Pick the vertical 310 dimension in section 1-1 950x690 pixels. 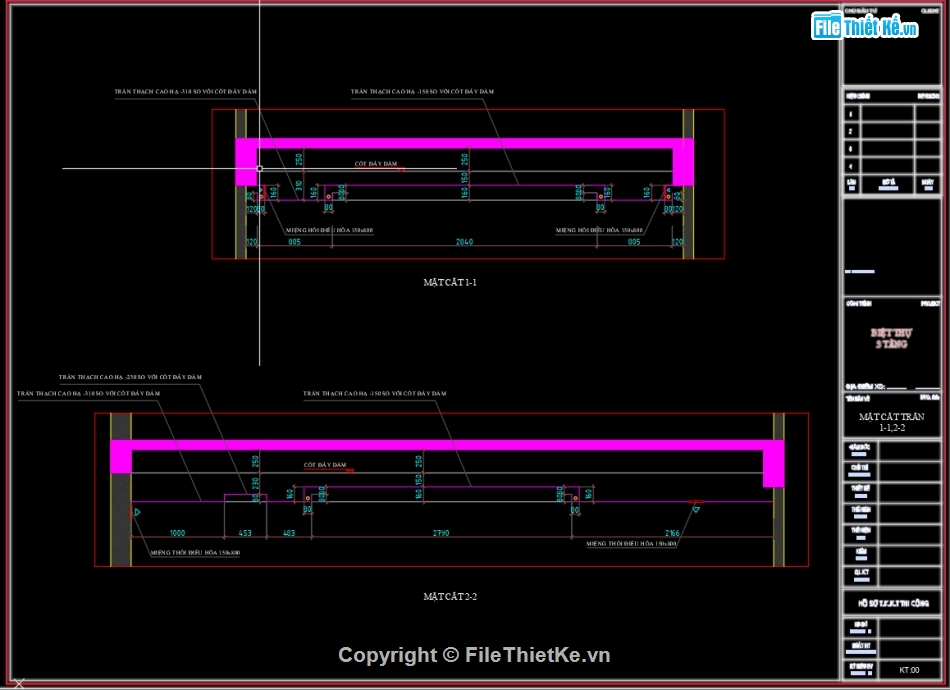tap(299, 186)
